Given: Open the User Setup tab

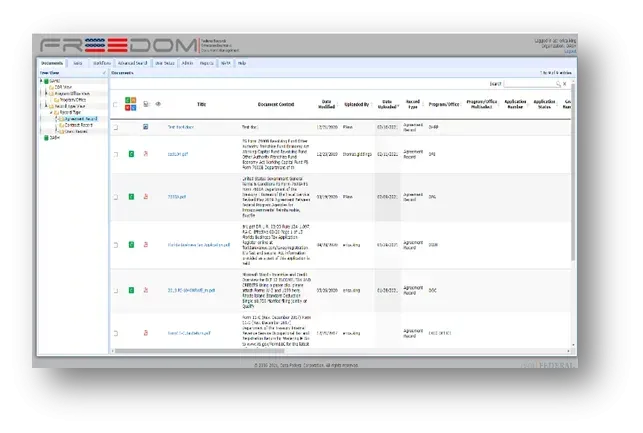Looking at the screenshot, I should pyautogui.click(x=165, y=63).
